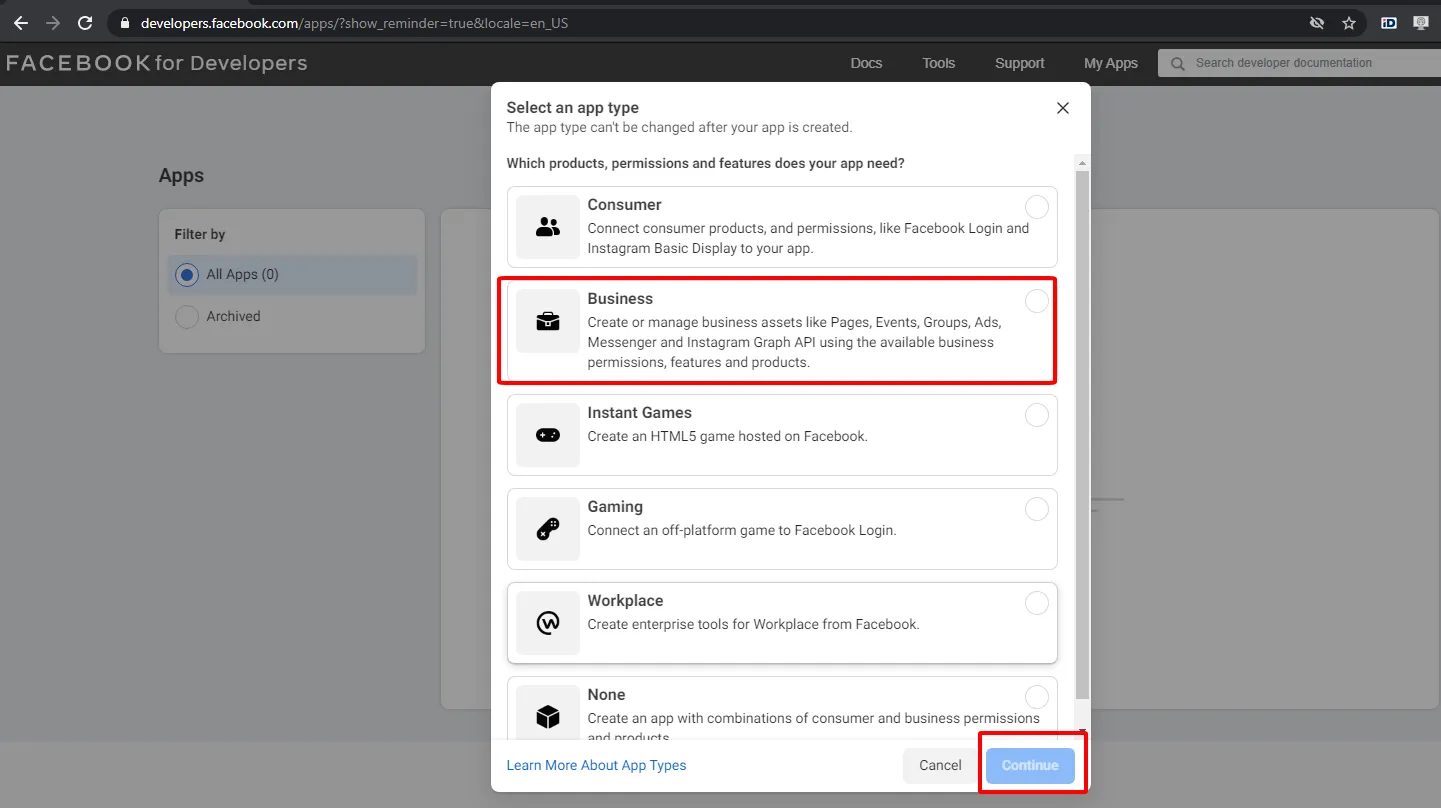Screen dimensions: 1441x808
Task: Click the browser reload icon
Action: click(85, 22)
